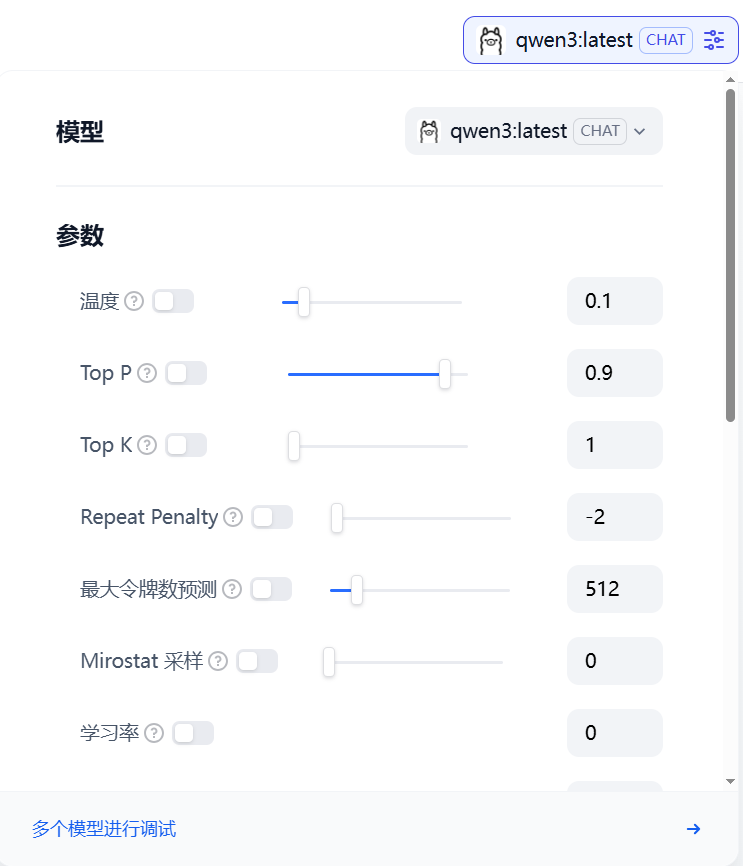Viewport: 743px width, 866px height.
Task: Click the help icon next to Top P
Action: pyautogui.click(x=147, y=373)
